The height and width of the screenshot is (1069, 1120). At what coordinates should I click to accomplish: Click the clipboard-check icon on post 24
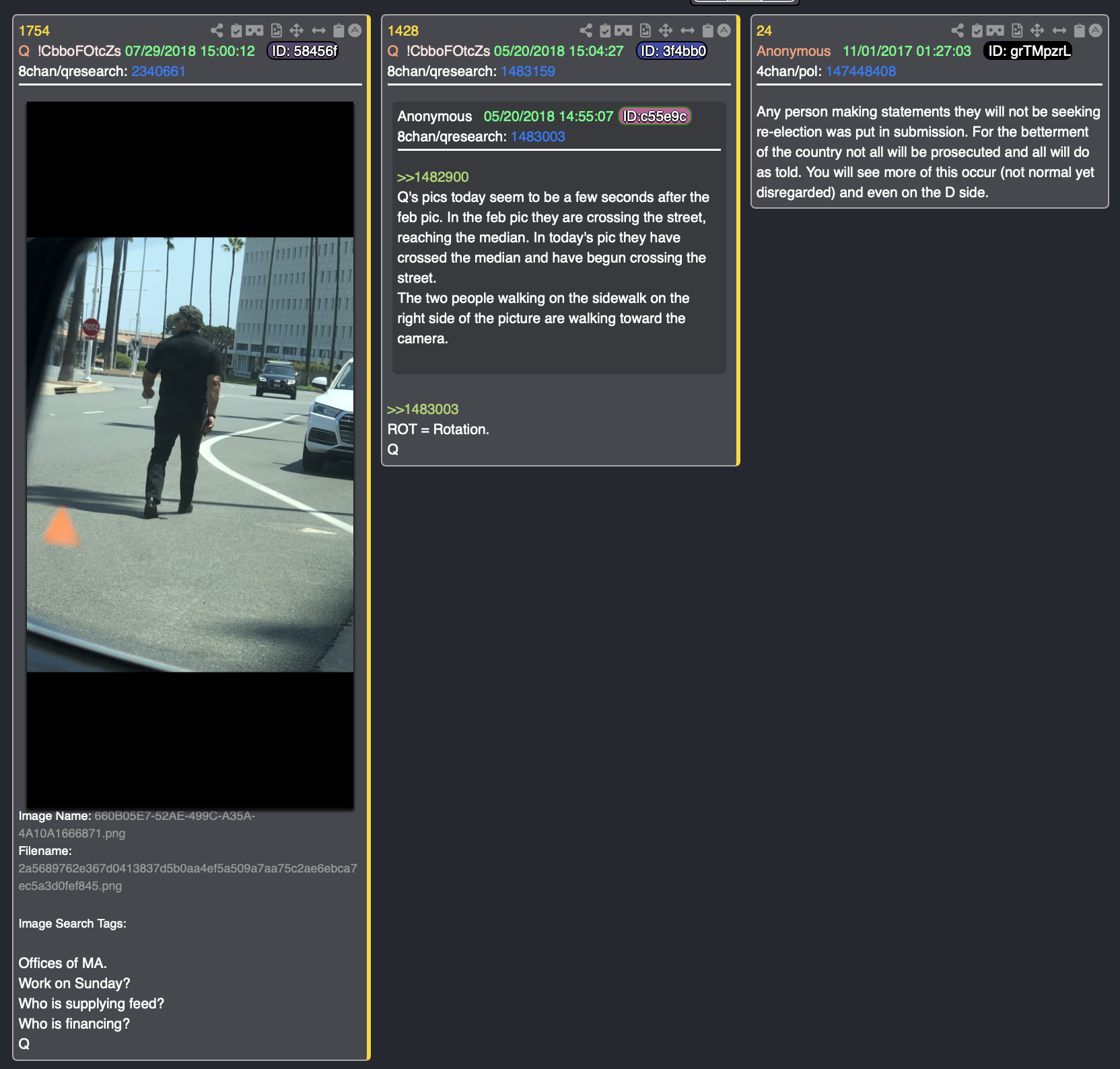tap(977, 30)
